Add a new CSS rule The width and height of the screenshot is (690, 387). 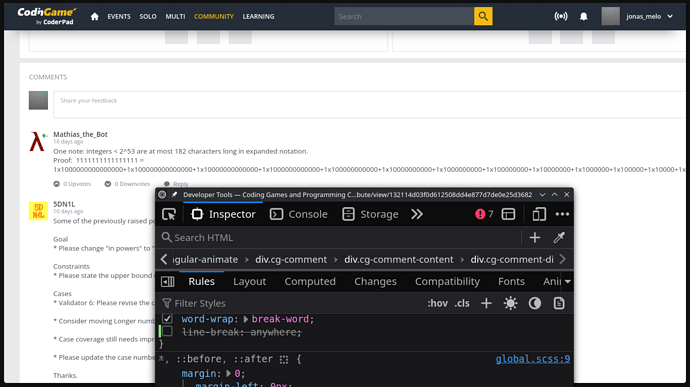[x=486, y=303]
